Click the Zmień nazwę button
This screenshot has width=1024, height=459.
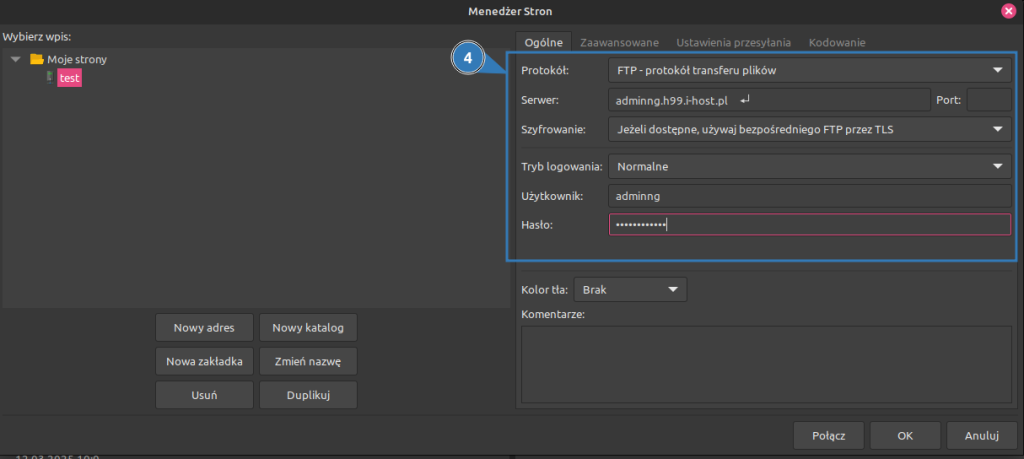pyautogui.click(x=308, y=361)
